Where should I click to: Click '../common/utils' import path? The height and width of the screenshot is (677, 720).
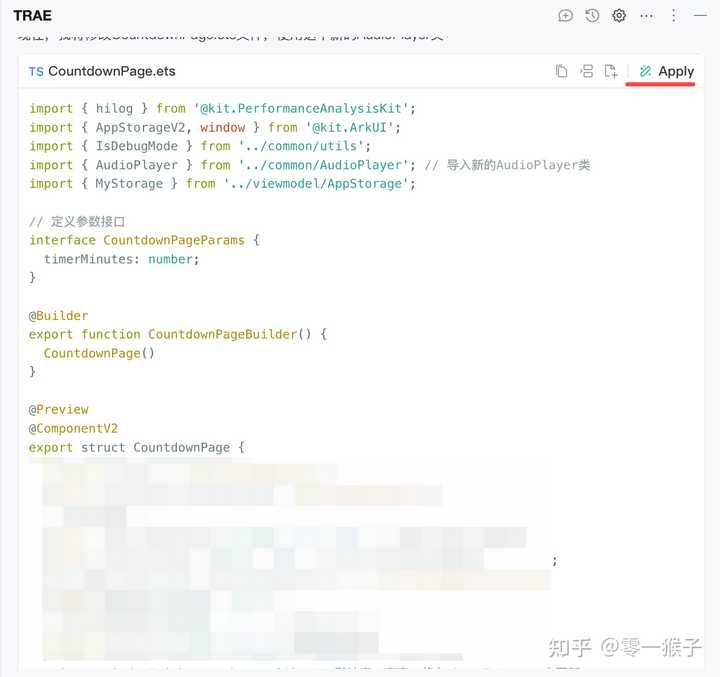coord(302,146)
